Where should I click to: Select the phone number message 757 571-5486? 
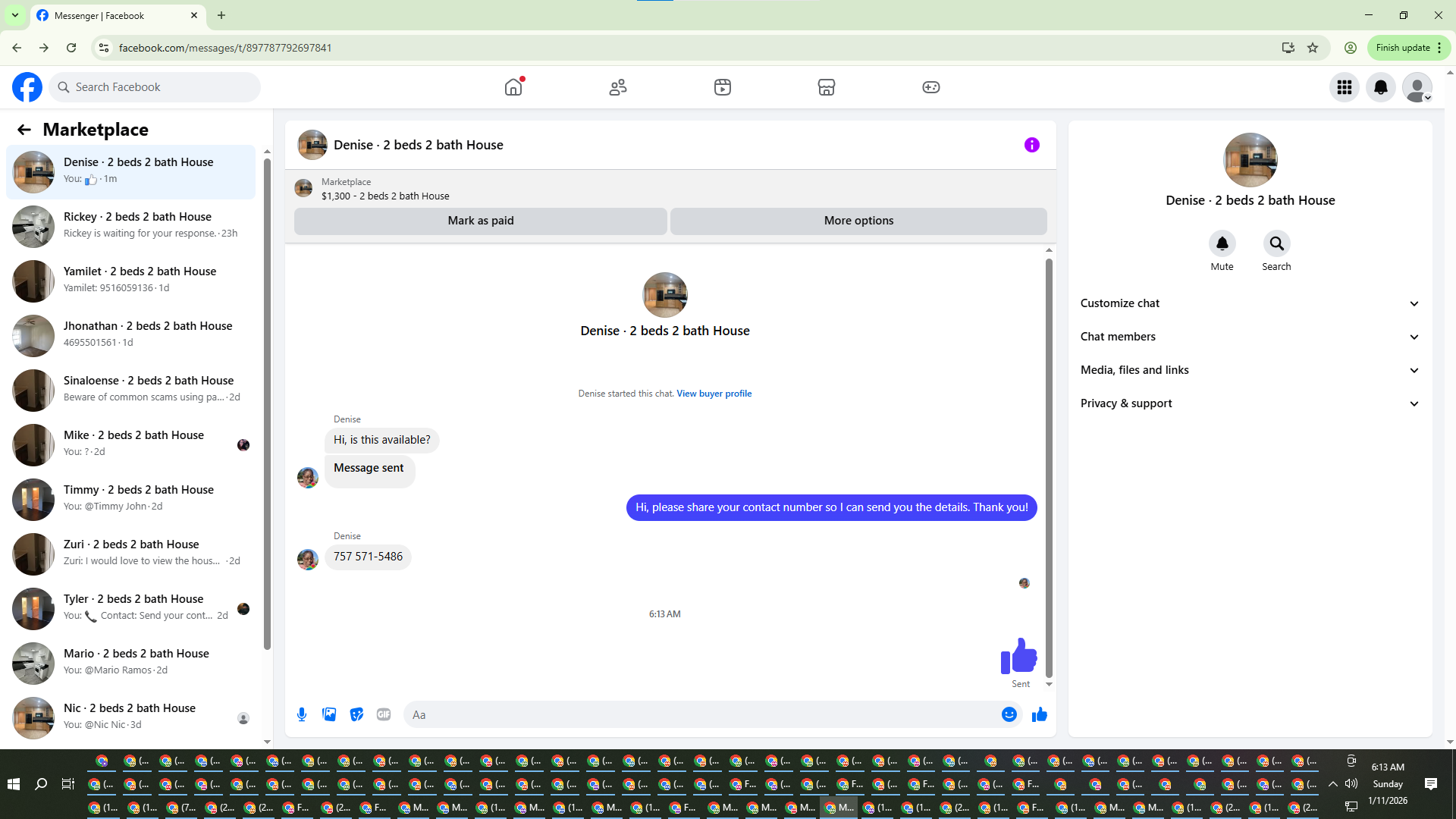368,557
